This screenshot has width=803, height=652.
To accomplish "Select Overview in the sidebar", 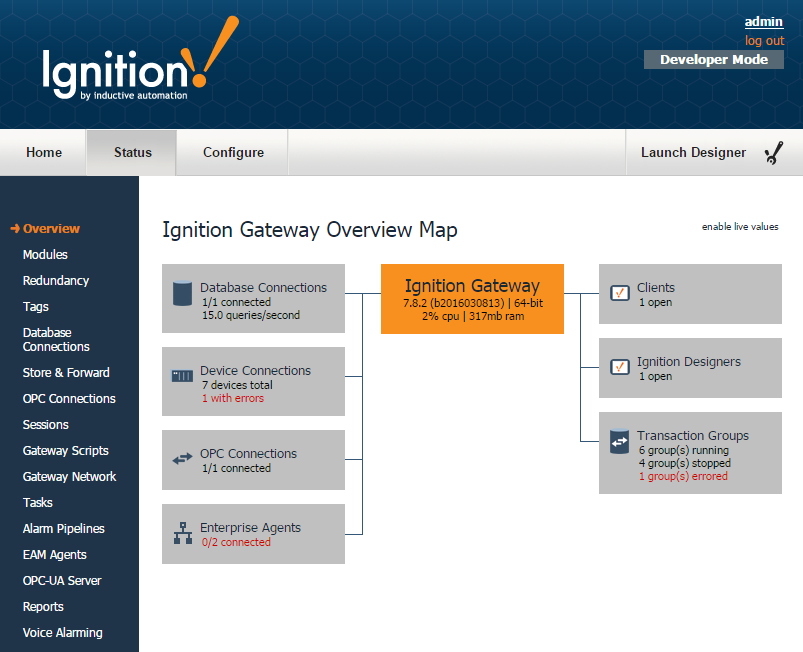I will coord(51,229).
